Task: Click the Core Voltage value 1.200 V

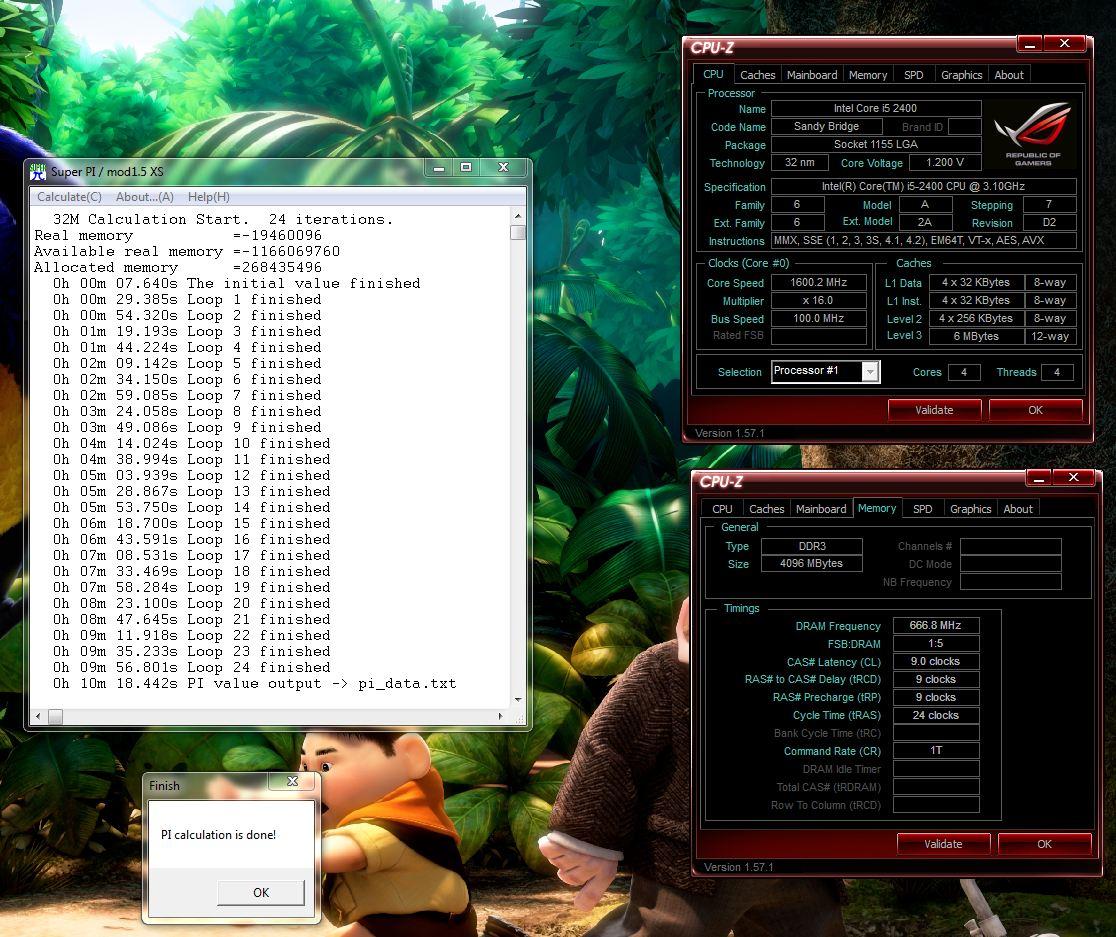Action: tap(944, 162)
